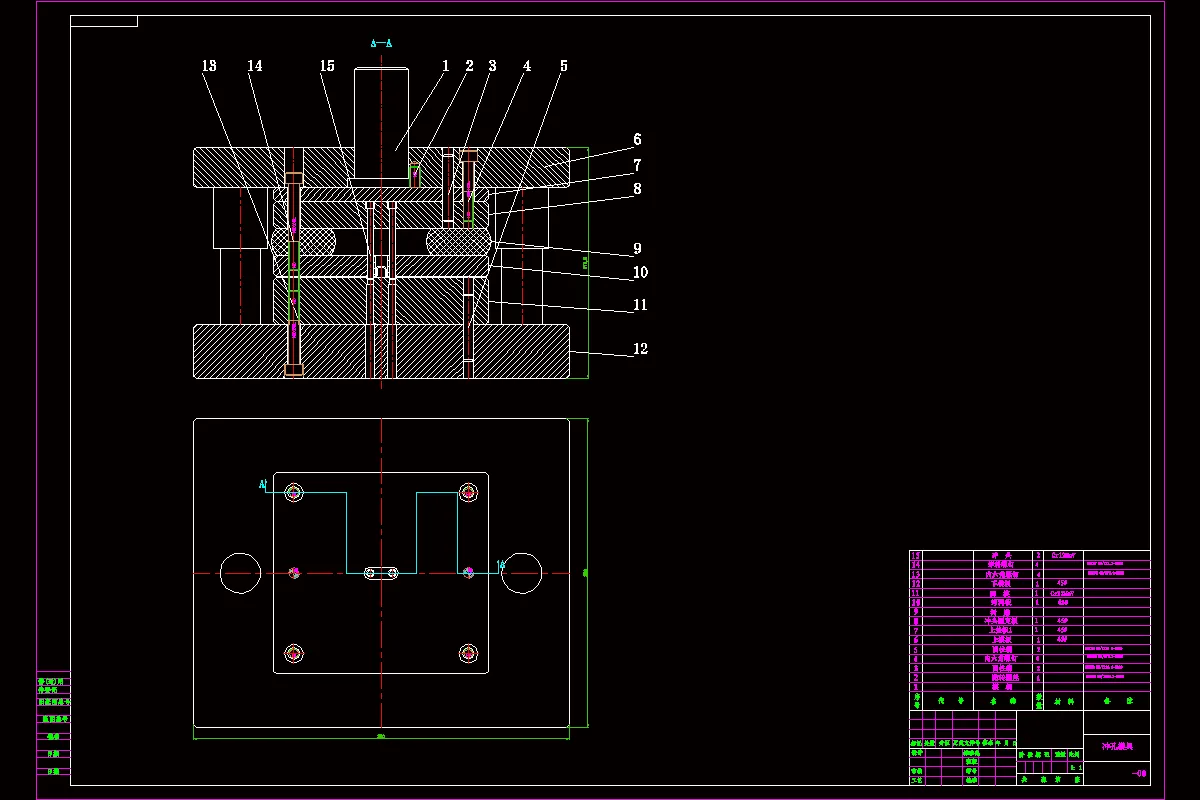
Task: Click callout number 15 above the section
Action: coord(327,66)
